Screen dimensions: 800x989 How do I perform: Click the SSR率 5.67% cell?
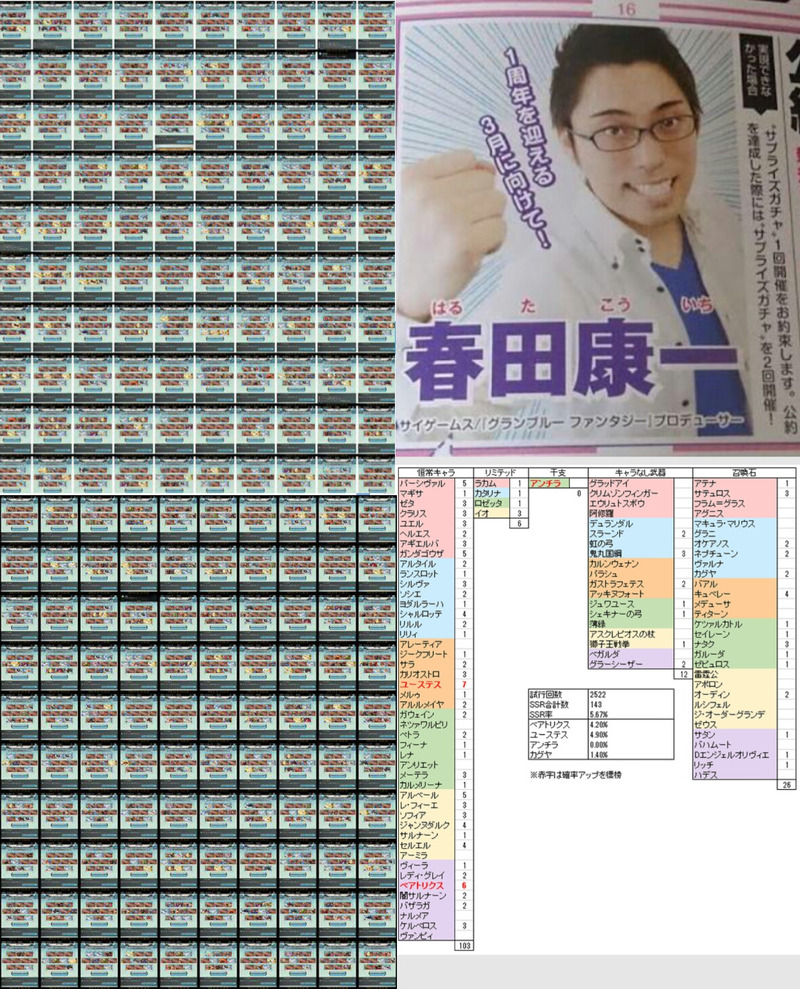click(631, 715)
